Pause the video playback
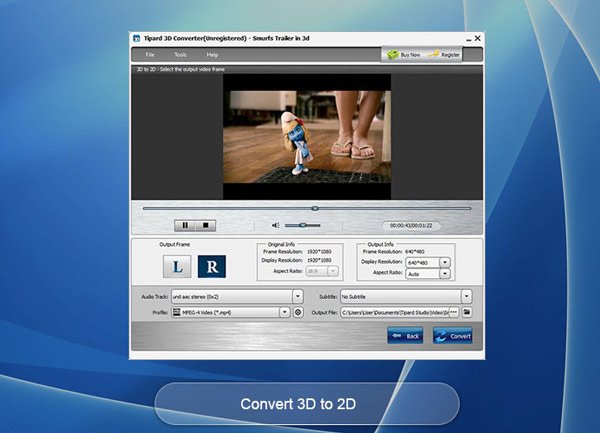The image size is (600, 433). click(185, 225)
